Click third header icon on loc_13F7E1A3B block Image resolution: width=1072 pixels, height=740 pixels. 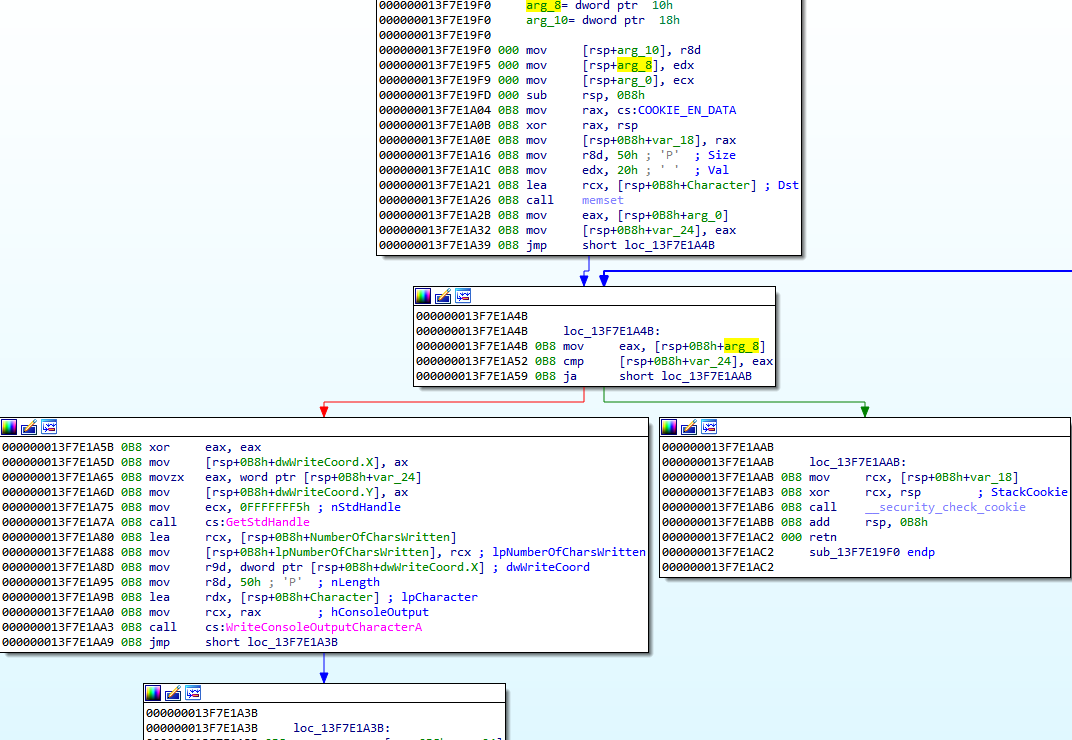coord(193,693)
